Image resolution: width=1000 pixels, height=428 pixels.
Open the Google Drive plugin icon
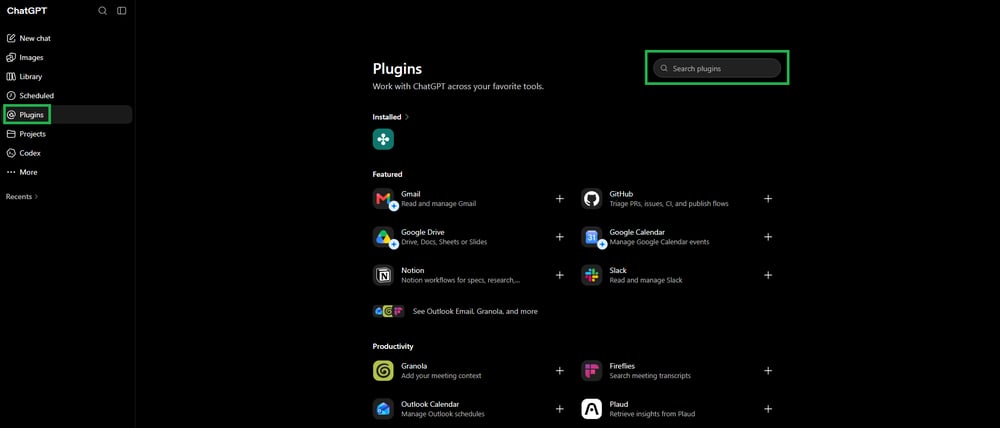click(383, 237)
